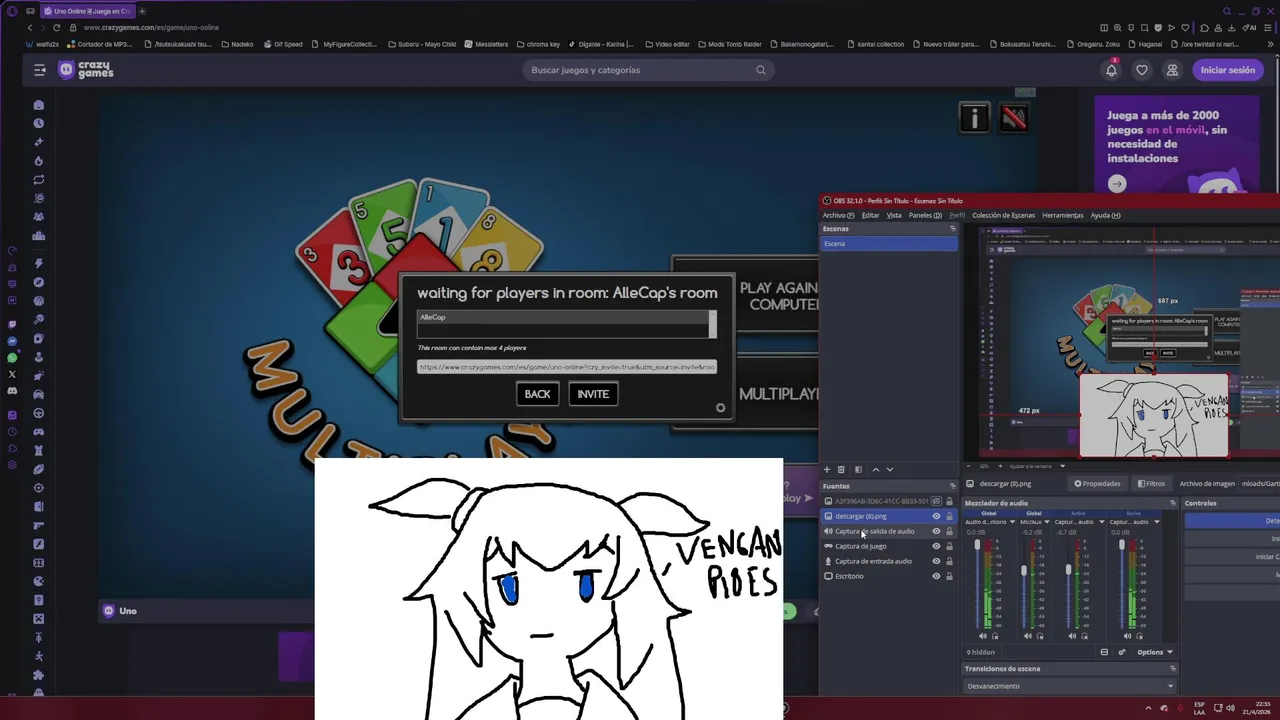Click the room invite URL field
This screenshot has width=1280, height=720.
point(567,367)
